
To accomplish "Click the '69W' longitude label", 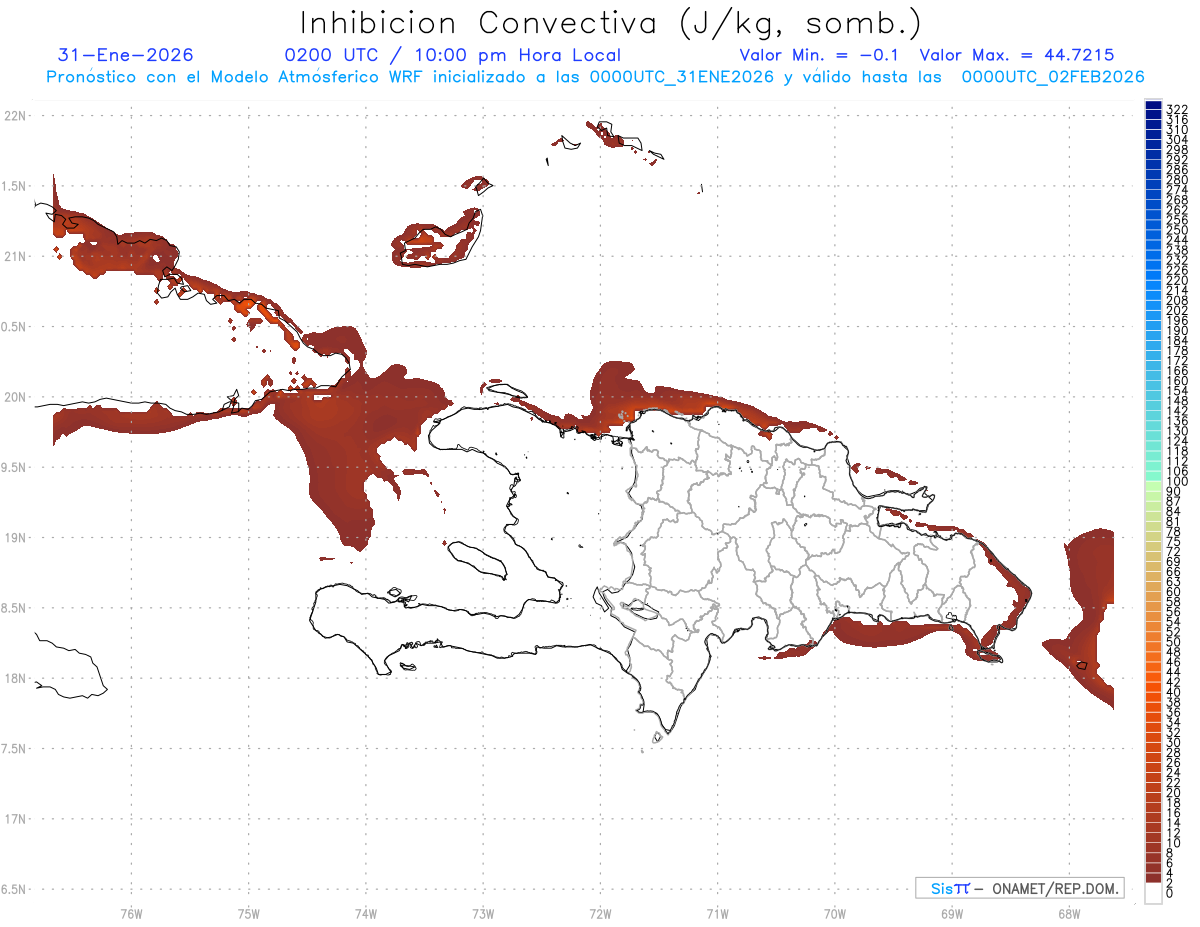I will [x=952, y=913].
